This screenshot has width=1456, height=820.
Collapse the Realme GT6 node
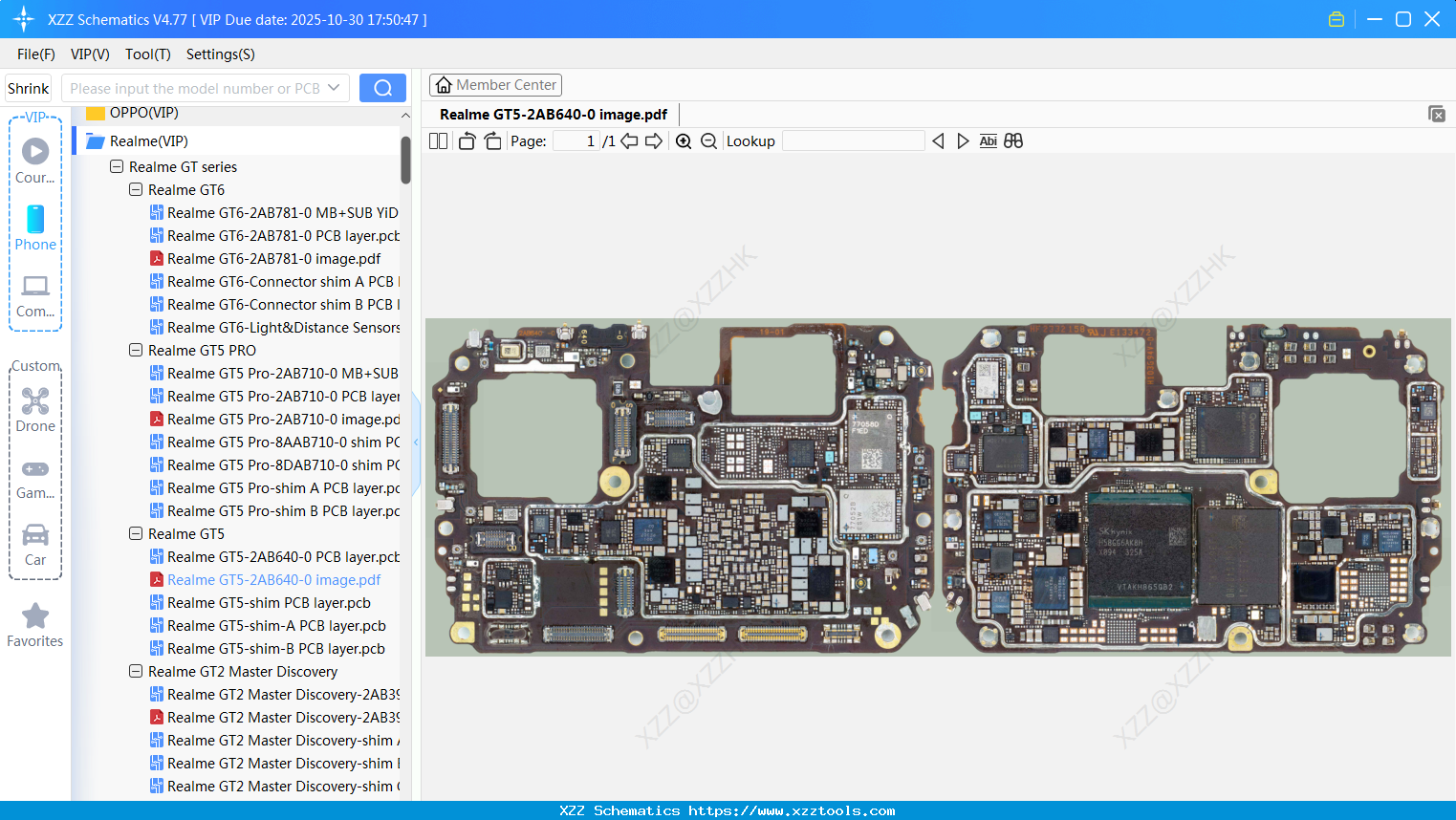[136, 189]
